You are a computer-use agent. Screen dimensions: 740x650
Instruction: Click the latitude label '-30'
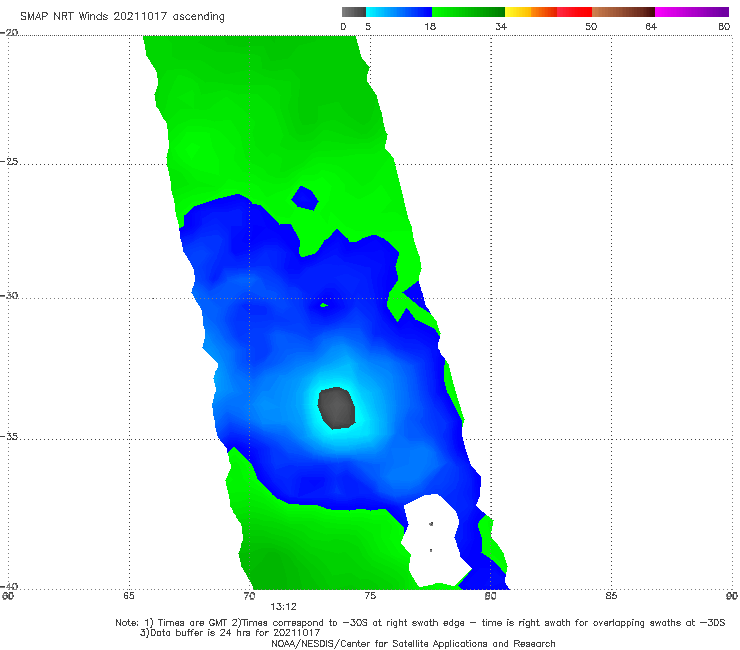click(9, 295)
